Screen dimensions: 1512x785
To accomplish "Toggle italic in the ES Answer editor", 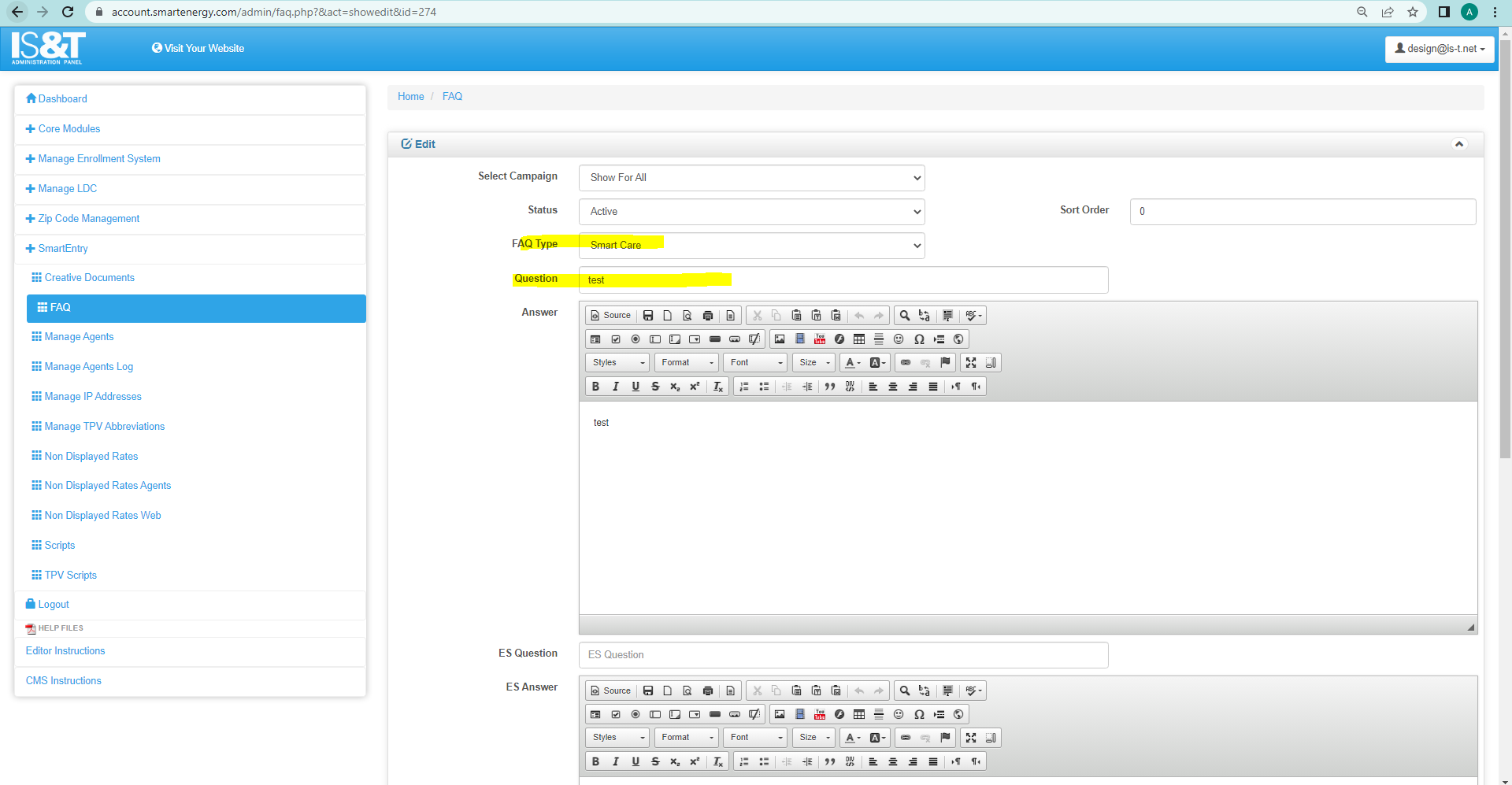I will [616, 762].
